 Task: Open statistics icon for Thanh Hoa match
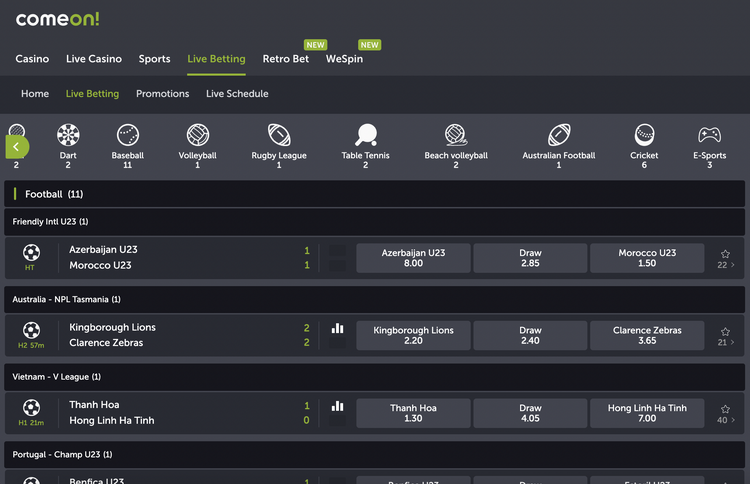338,406
